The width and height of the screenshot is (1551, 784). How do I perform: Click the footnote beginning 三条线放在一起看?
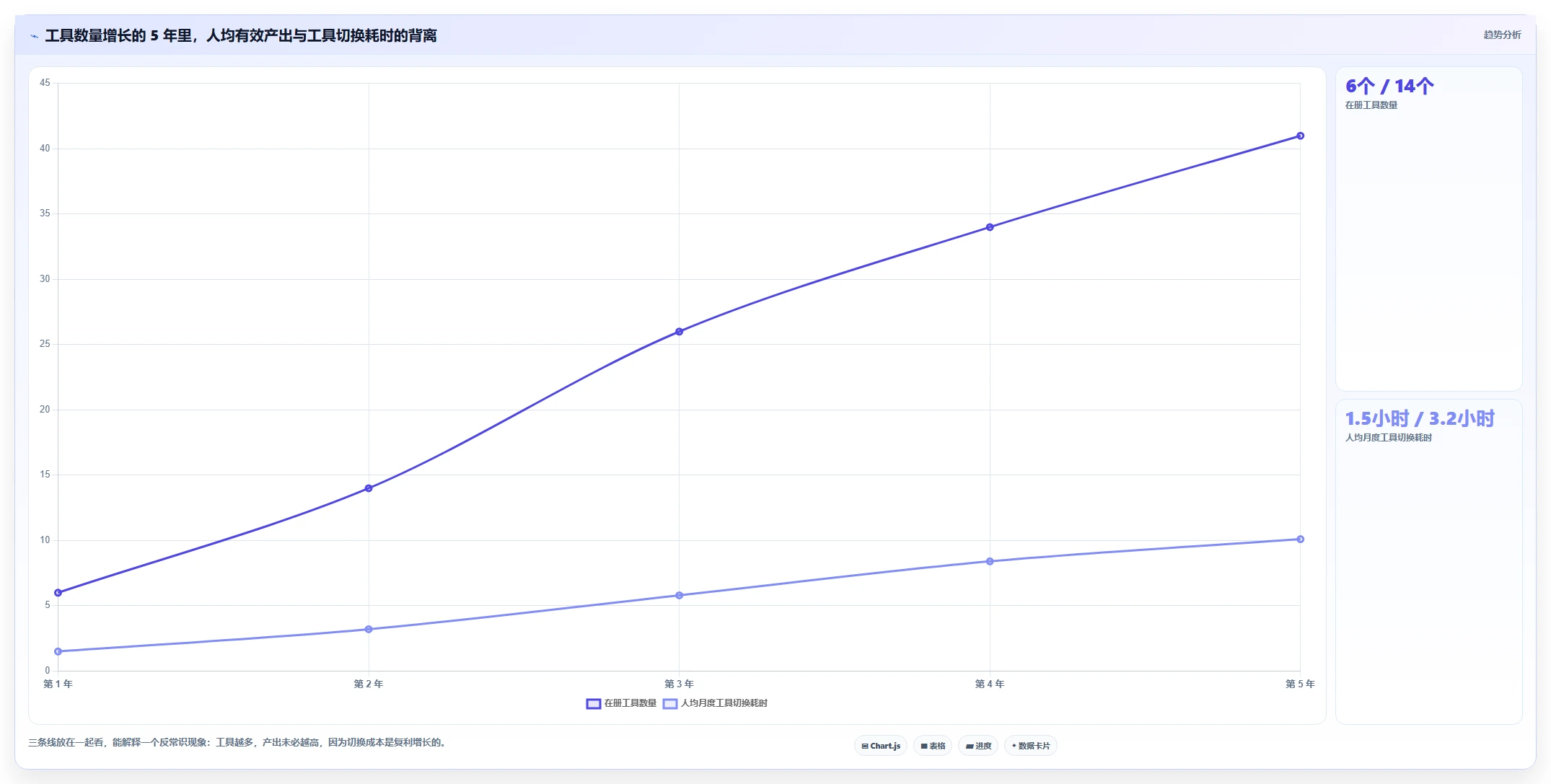pyautogui.click(x=237, y=742)
